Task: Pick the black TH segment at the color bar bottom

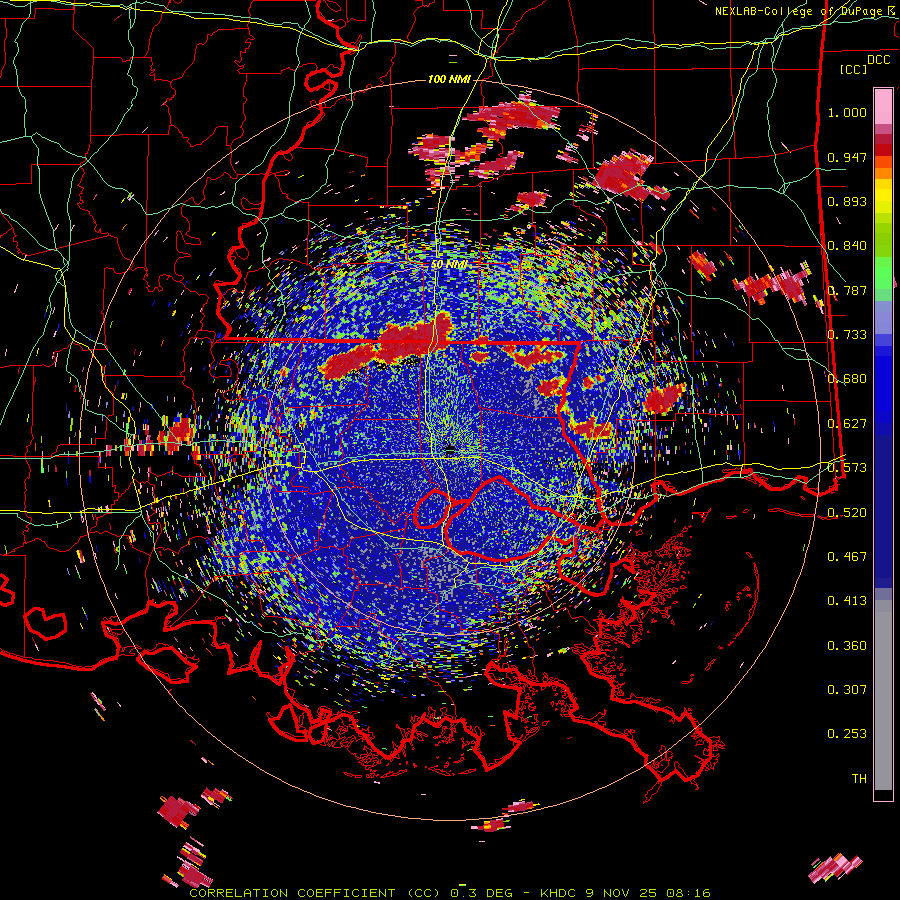Action: 883,795
